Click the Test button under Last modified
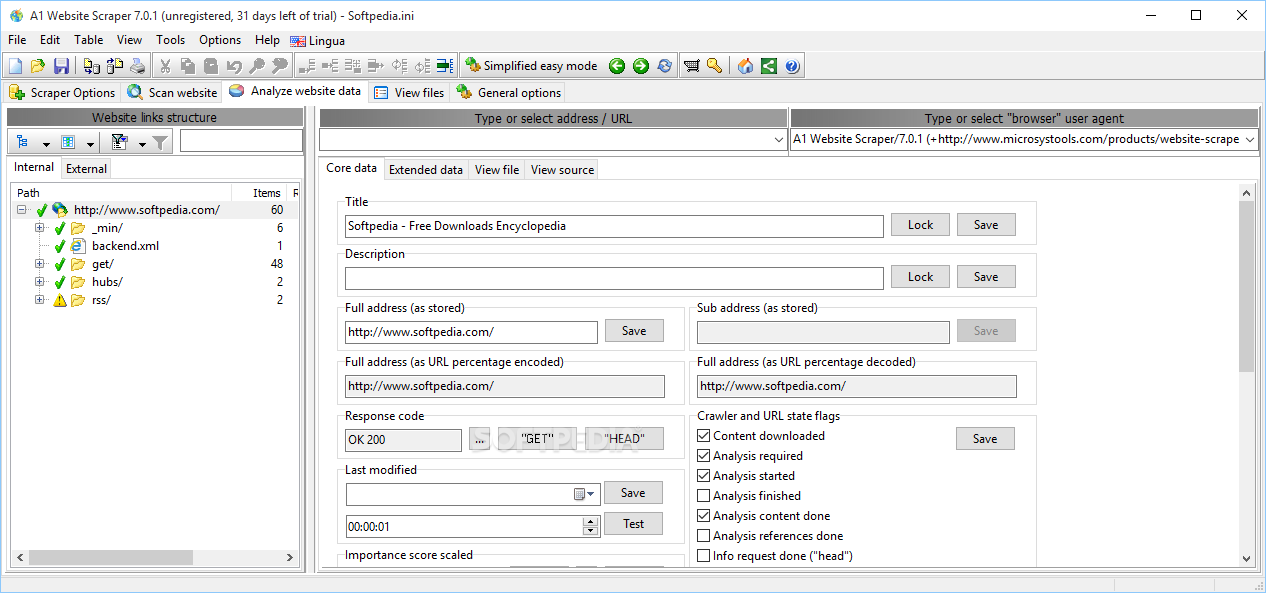 click(634, 524)
